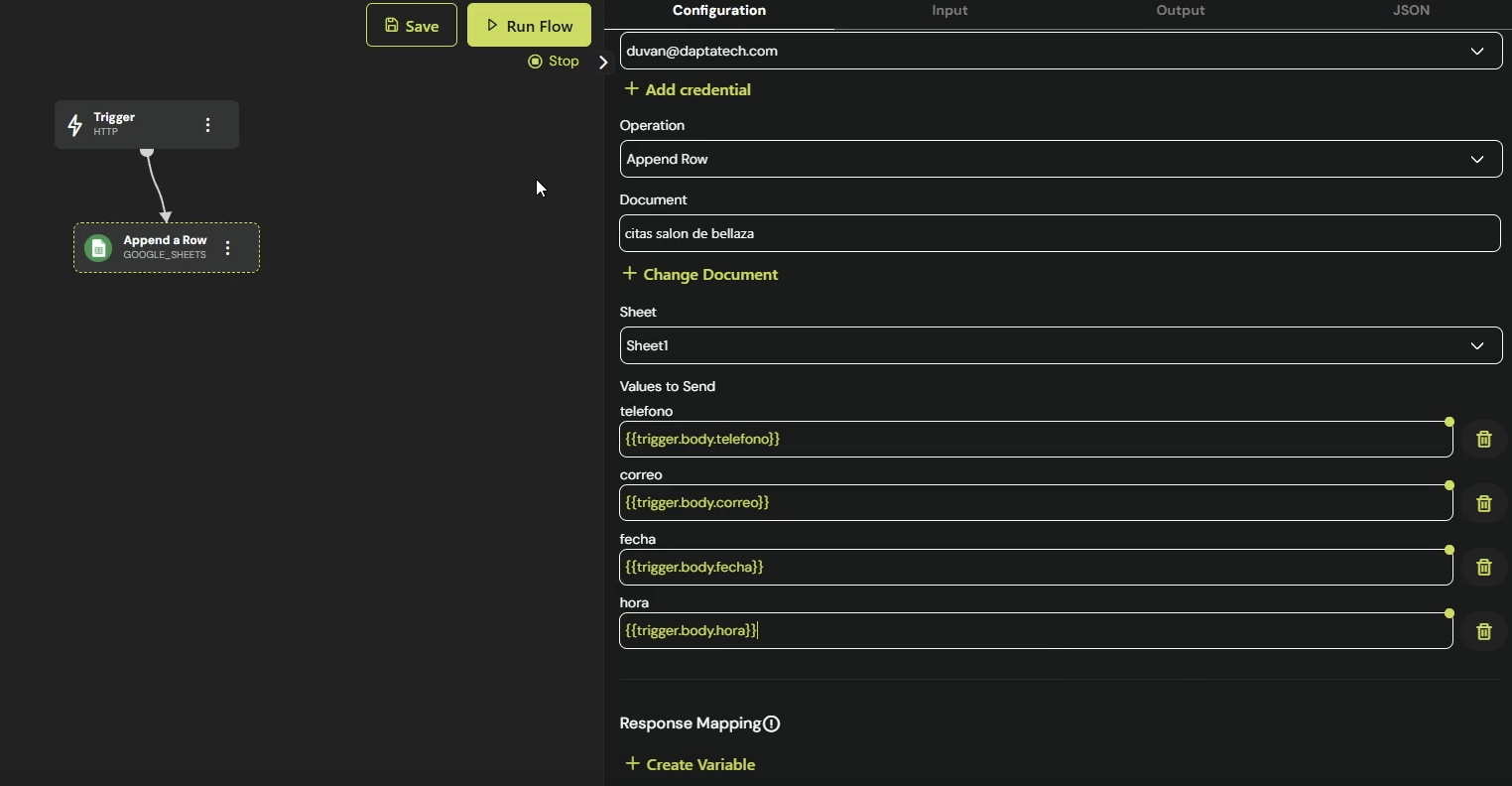Click the Document field with citas salon de bellaza
This screenshot has width=1512, height=786.
1060,233
